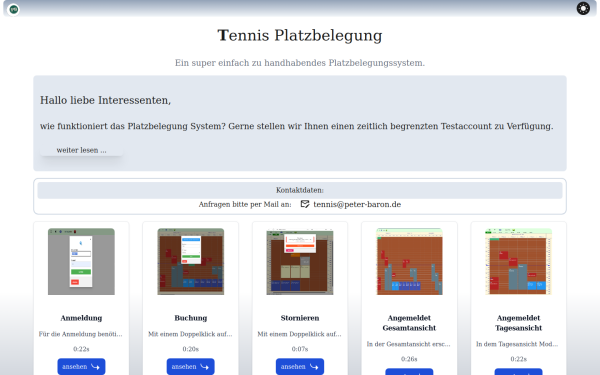This screenshot has height=375, width=600.
Task: Click the 'Tennis Platzbelegung' page heading
Action: pos(300,36)
